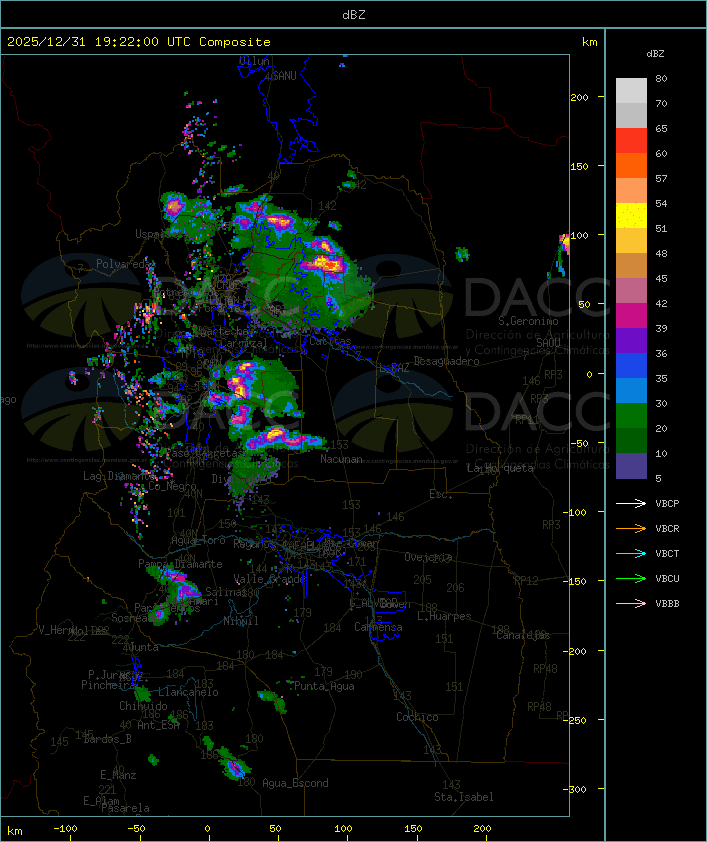Click the Desaguadero map label
This screenshot has height=842, width=707.
[x=447, y=361]
